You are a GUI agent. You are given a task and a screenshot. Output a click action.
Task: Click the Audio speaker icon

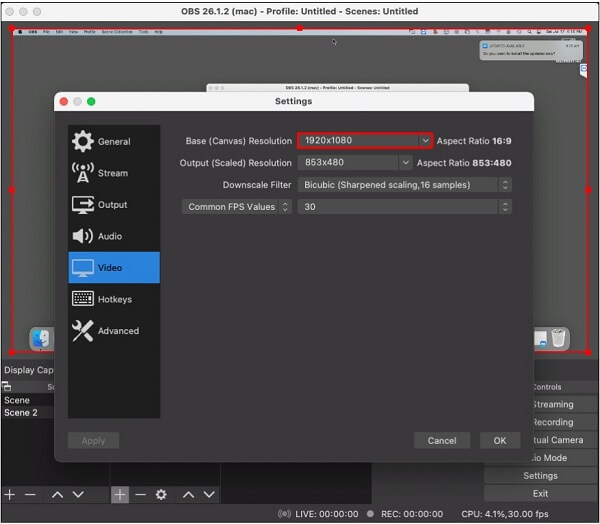tap(83, 236)
